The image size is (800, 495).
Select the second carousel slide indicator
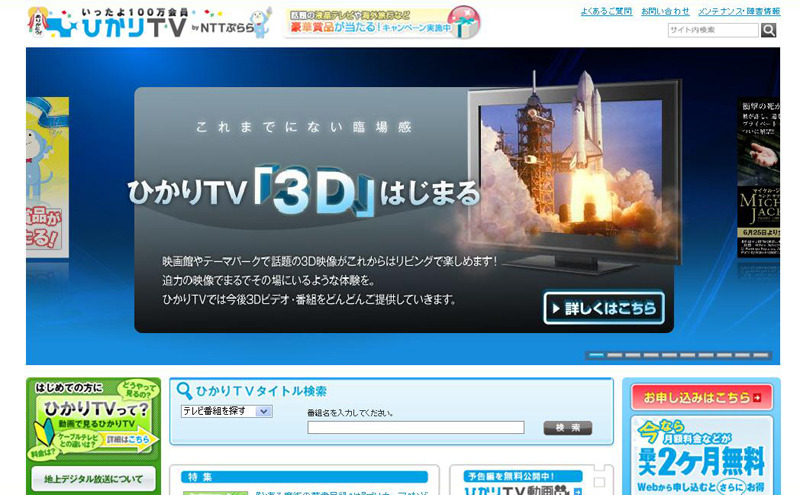(614, 355)
